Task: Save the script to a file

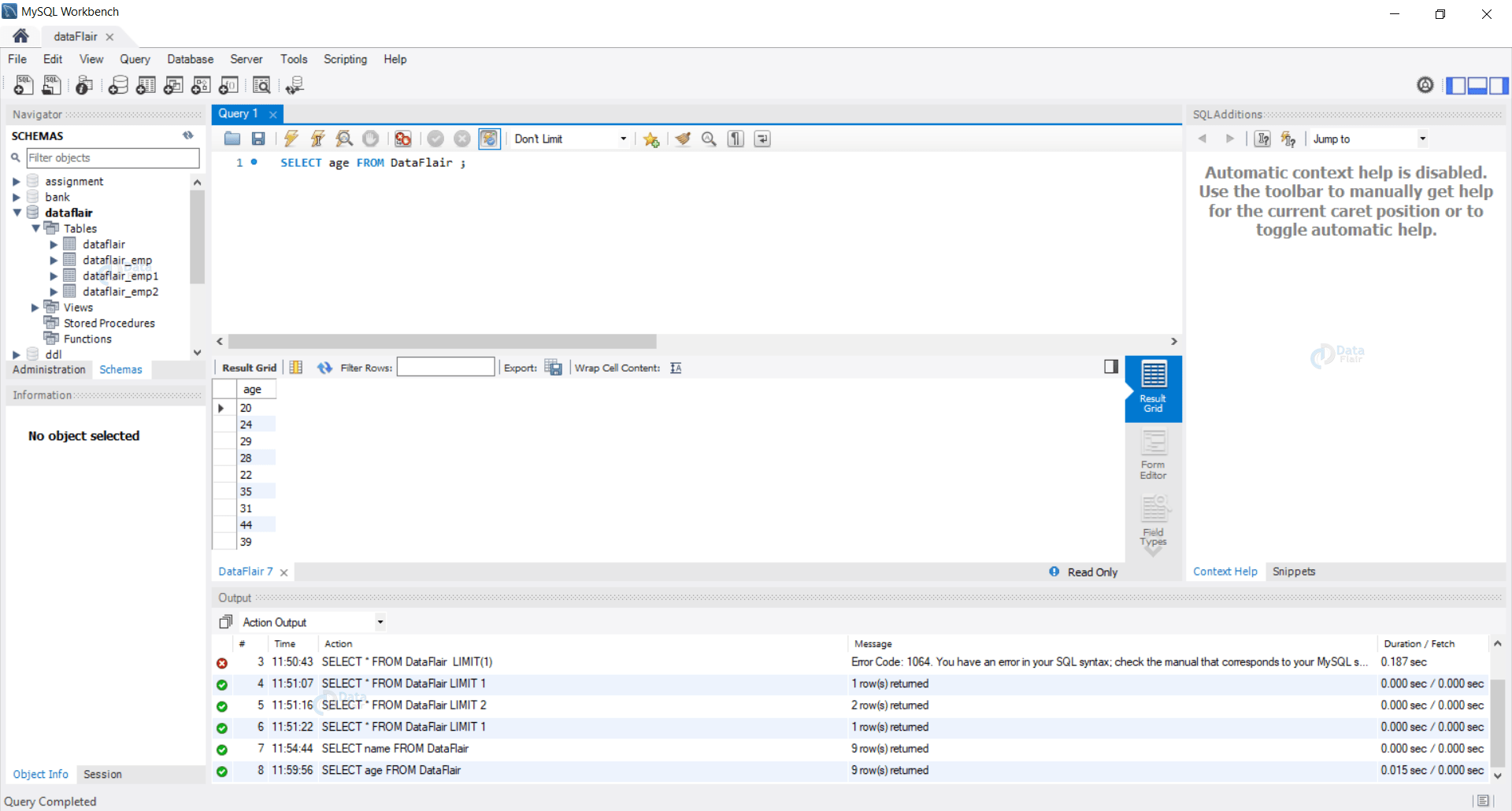Action: (258, 139)
